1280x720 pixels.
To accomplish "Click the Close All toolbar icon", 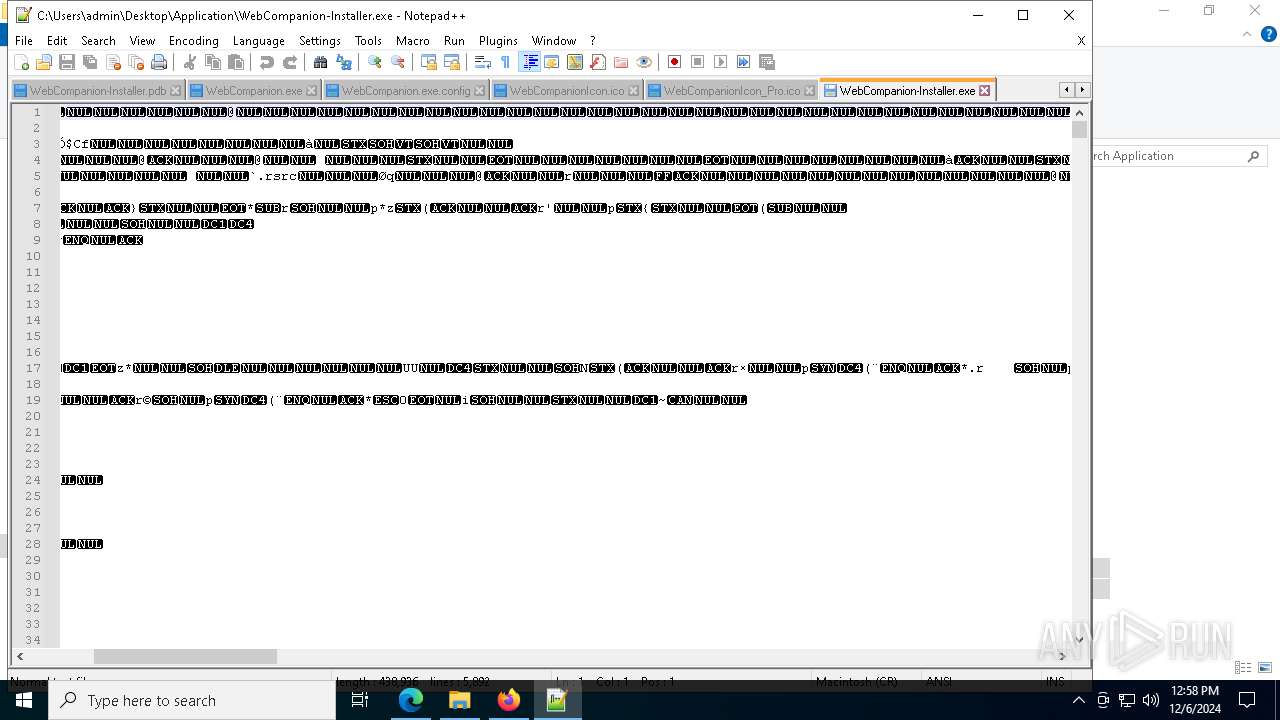I will click(136, 62).
